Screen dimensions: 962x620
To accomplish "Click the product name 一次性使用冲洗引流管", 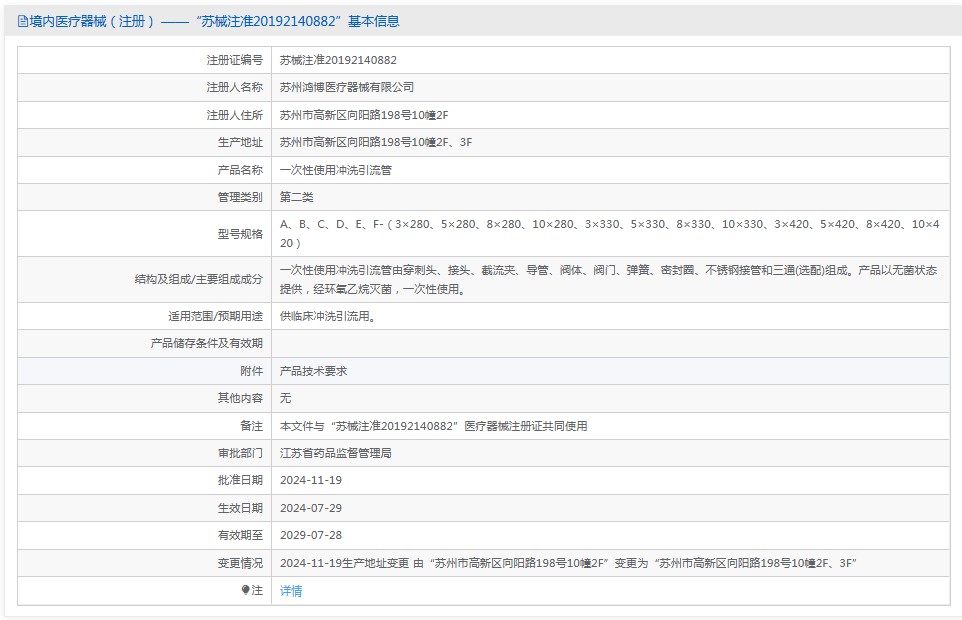I will tap(335, 170).
